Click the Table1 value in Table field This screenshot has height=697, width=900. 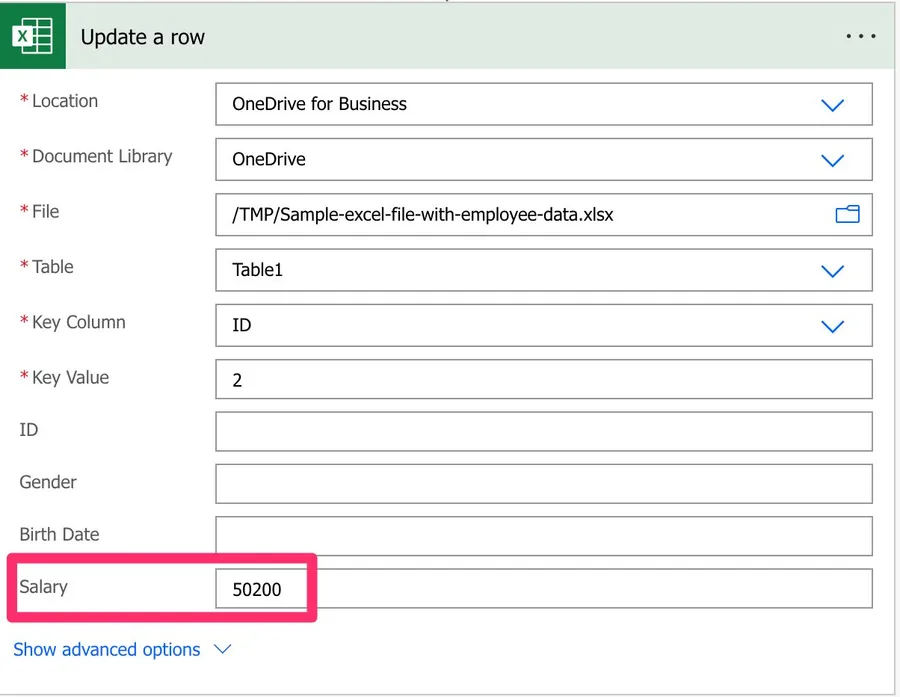258,270
